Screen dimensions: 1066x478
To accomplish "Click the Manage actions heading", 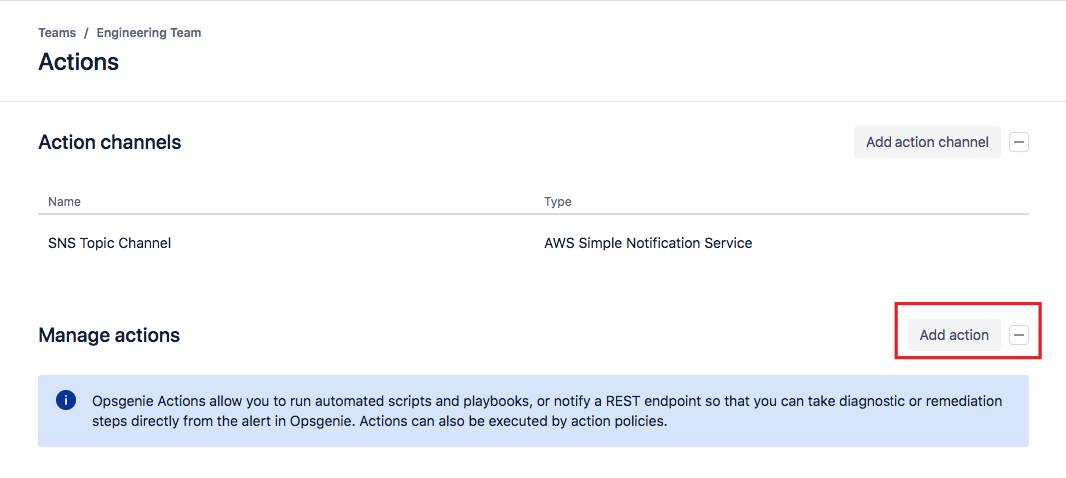I will pyautogui.click(x=109, y=335).
